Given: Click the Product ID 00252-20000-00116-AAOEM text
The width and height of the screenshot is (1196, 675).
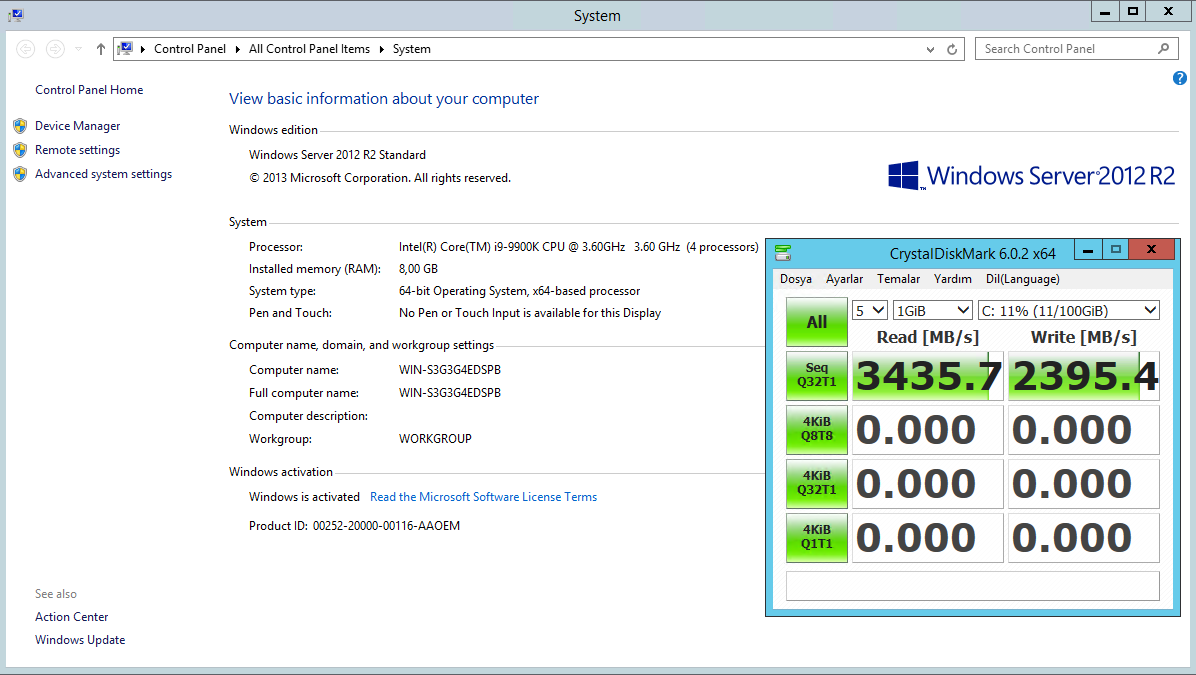Looking at the screenshot, I should tap(355, 526).
